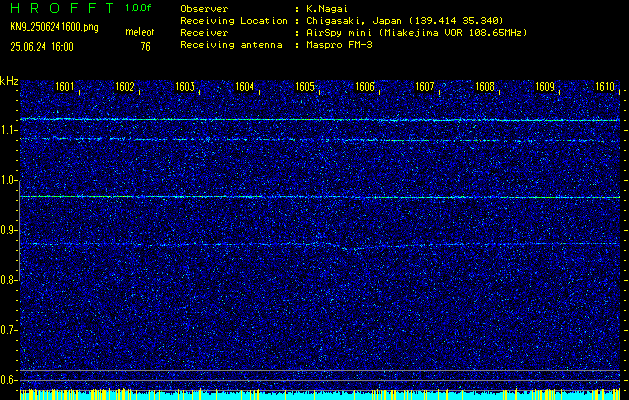Click the Receiving antenna label

pos(231,45)
